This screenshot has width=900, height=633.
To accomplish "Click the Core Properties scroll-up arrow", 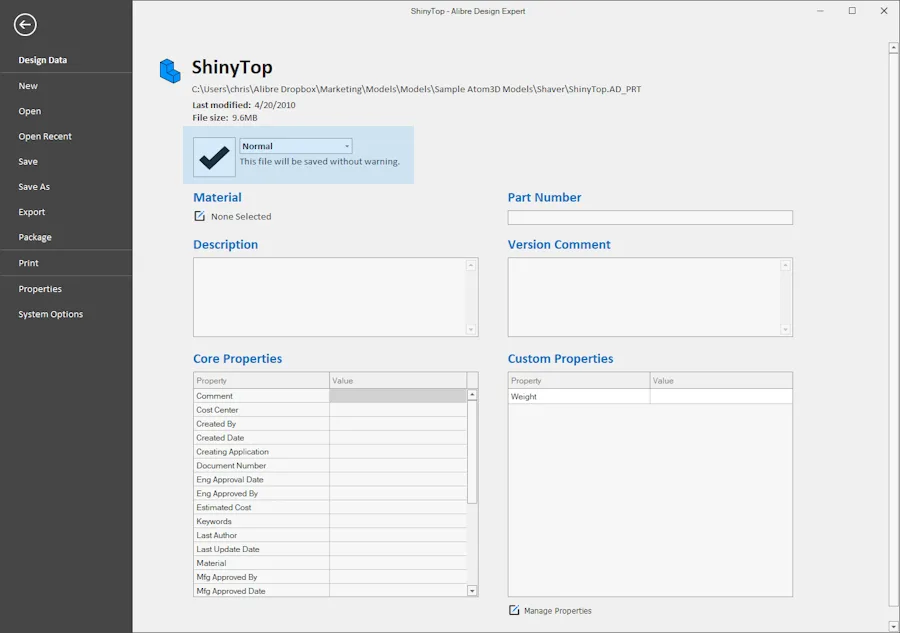I will 472,395.
